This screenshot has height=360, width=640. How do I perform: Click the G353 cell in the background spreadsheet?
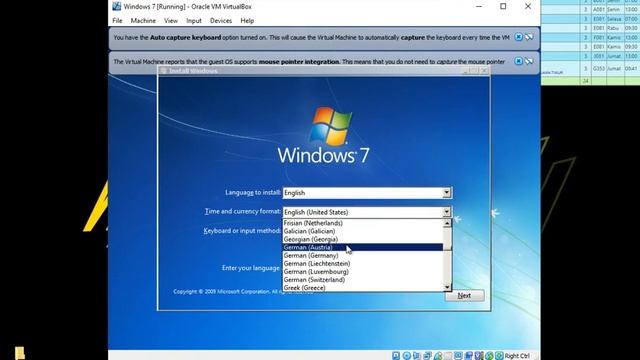pos(598,69)
